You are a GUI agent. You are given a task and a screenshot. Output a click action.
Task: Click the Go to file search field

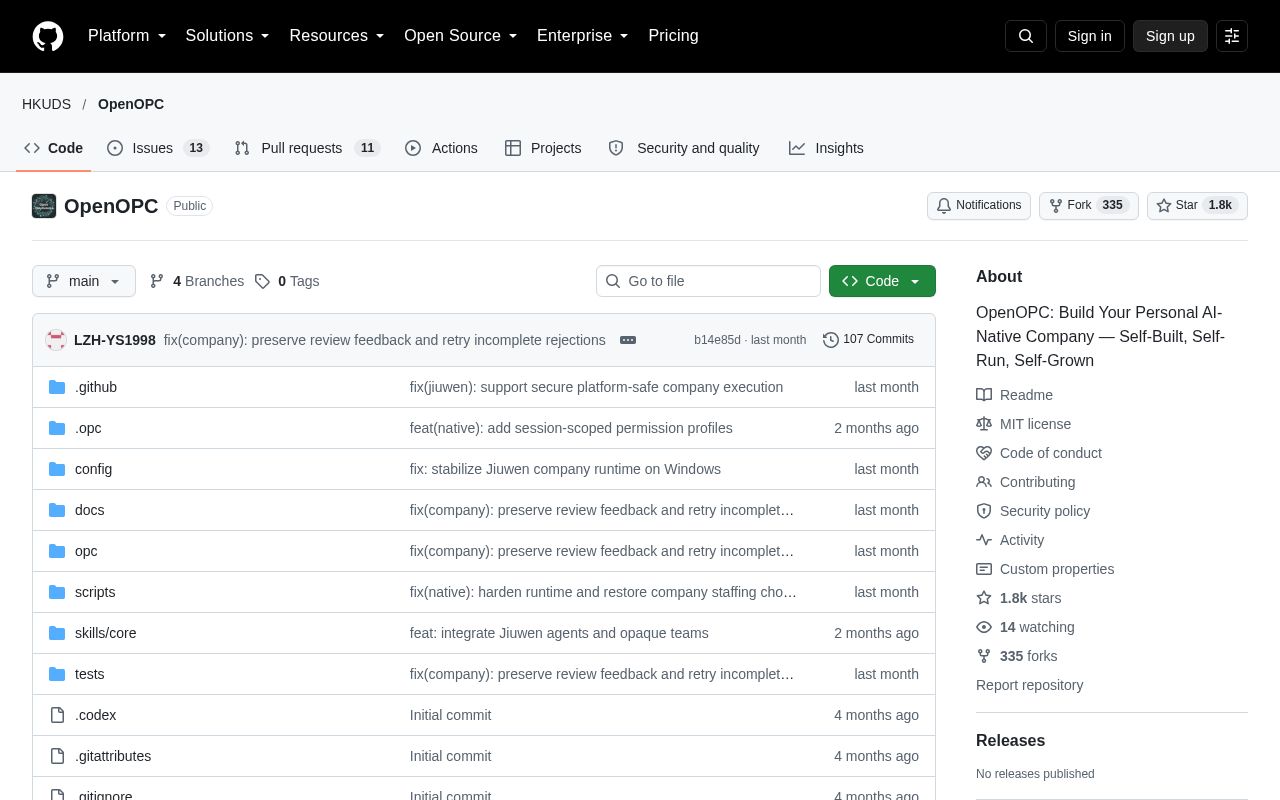(708, 281)
